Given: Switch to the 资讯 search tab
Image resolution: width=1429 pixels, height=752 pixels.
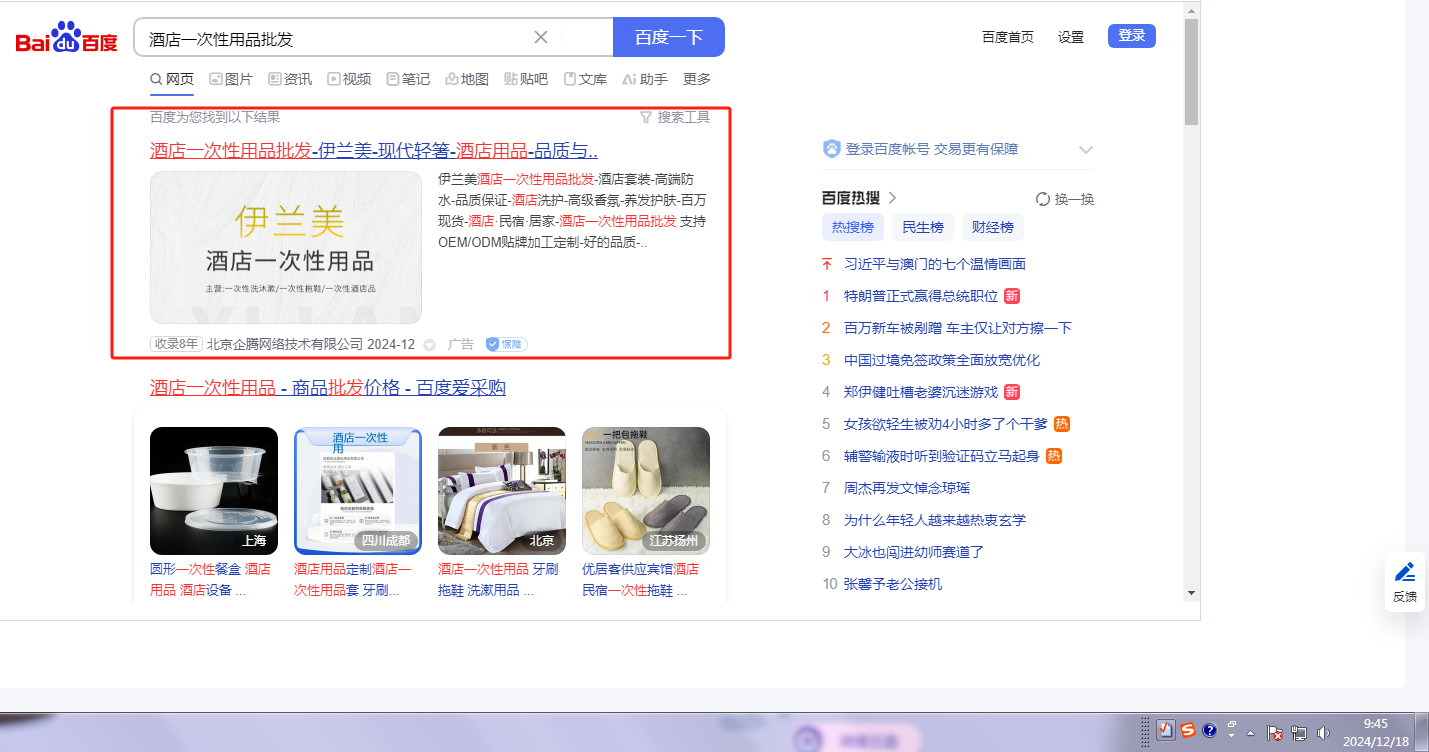Looking at the screenshot, I should click(290, 79).
